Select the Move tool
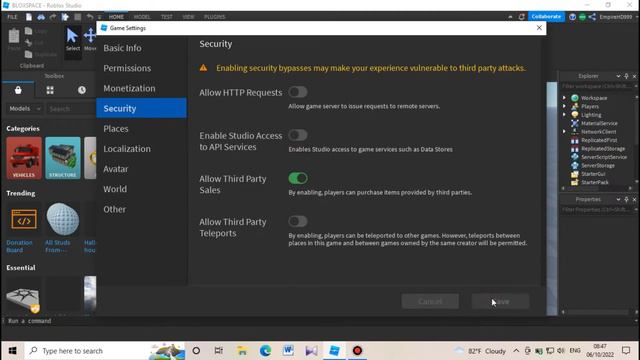640x360 pixels. click(x=90, y=40)
